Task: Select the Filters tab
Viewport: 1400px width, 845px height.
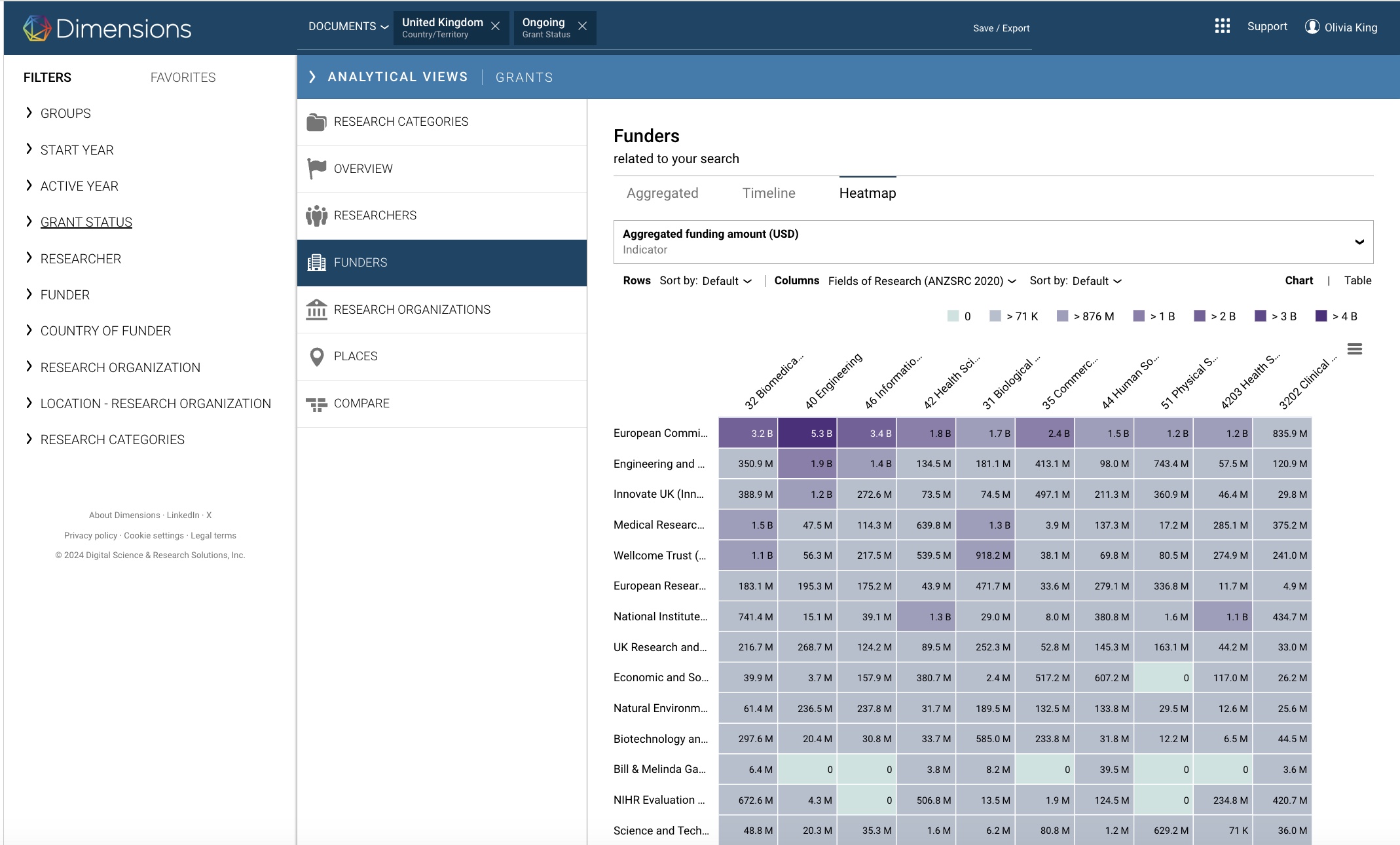Action: click(x=47, y=77)
